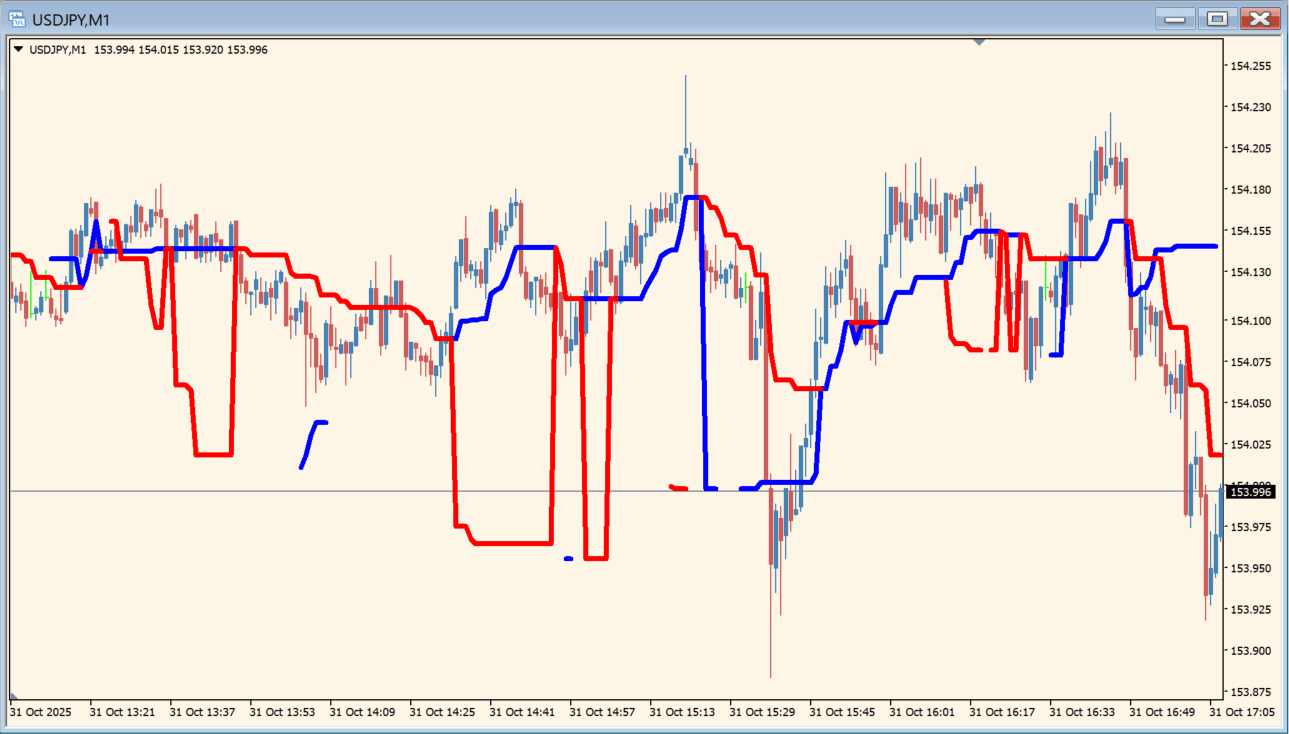The height and width of the screenshot is (734, 1289).
Task: Click the small triangle in bottom-left chart corner
Action: [14, 695]
